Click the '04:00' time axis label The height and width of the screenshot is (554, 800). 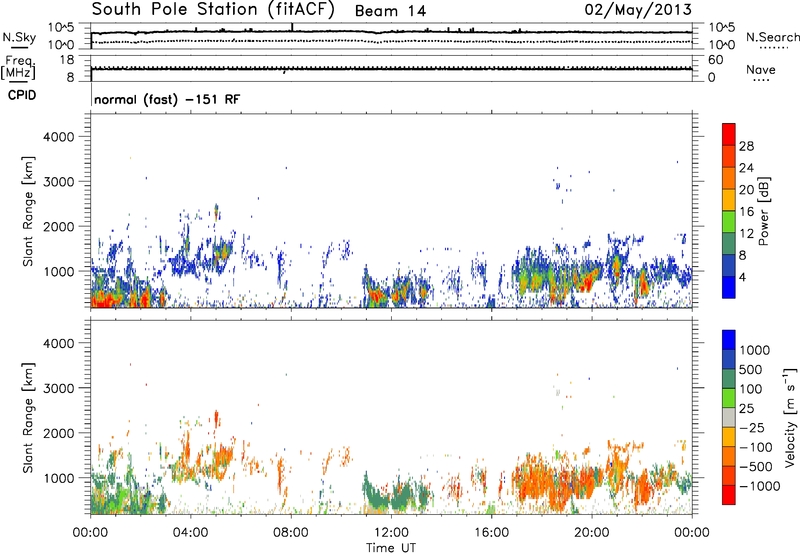point(190,533)
